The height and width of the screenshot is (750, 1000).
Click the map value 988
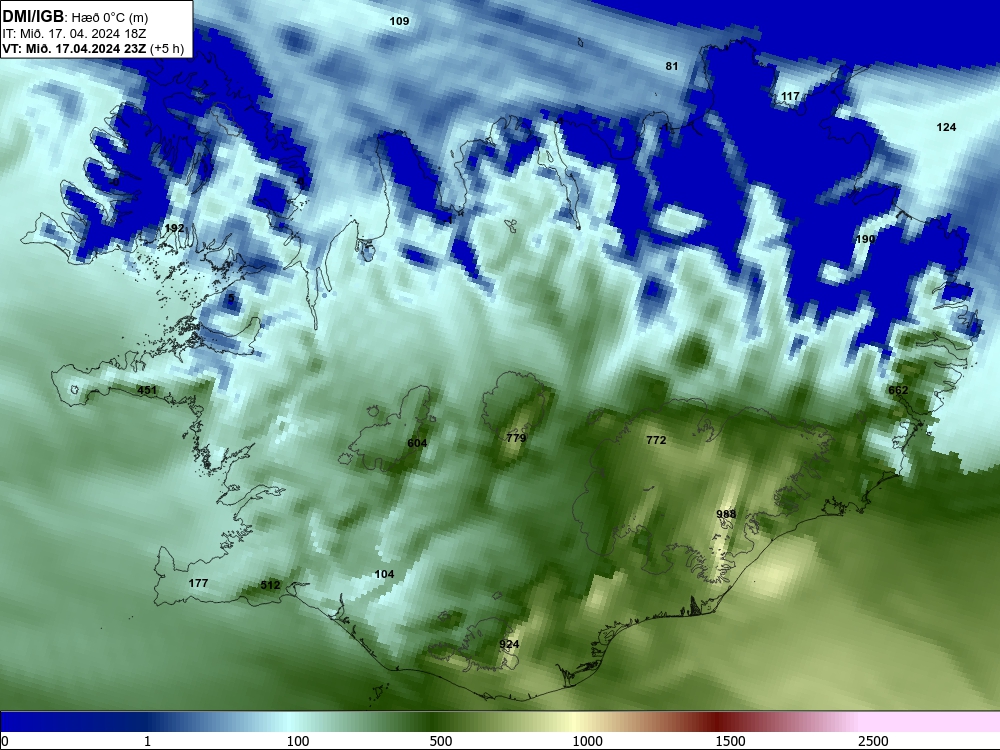[726, 514]
